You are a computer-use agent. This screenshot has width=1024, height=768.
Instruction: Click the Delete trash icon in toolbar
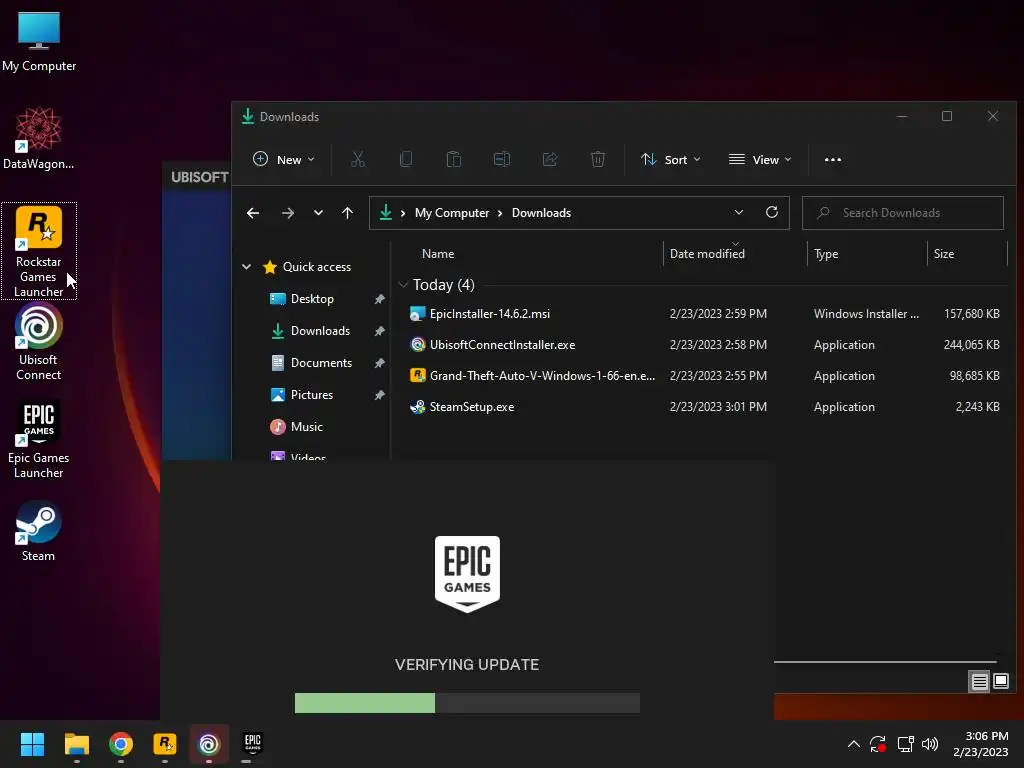598,159
